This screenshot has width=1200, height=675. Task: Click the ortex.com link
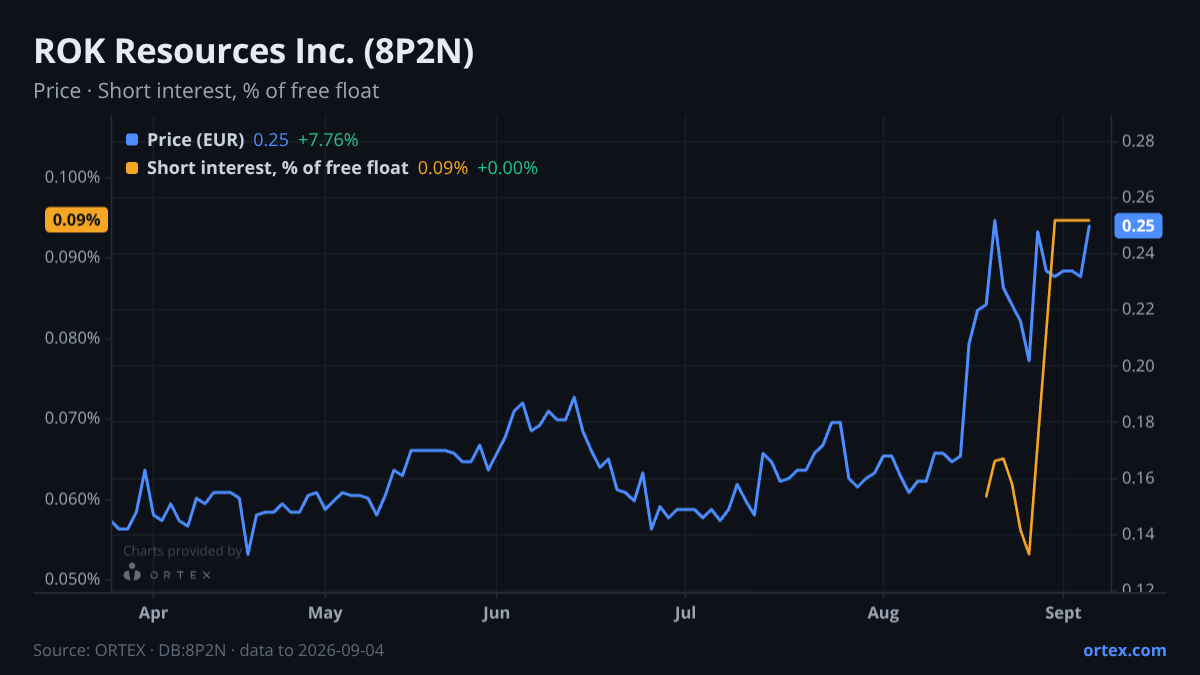tap(1125, 650)
